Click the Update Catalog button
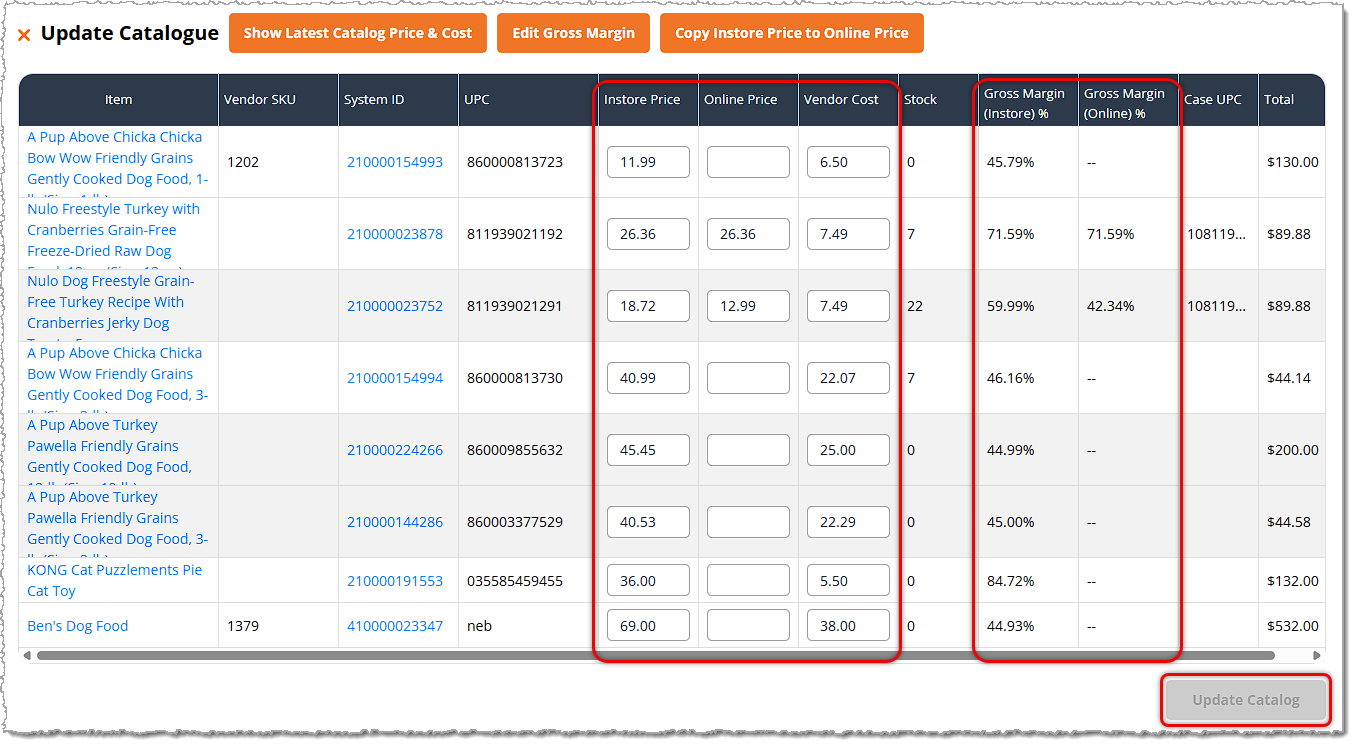This screenshot has width=1355, height=749. (x=1246, y=700)
